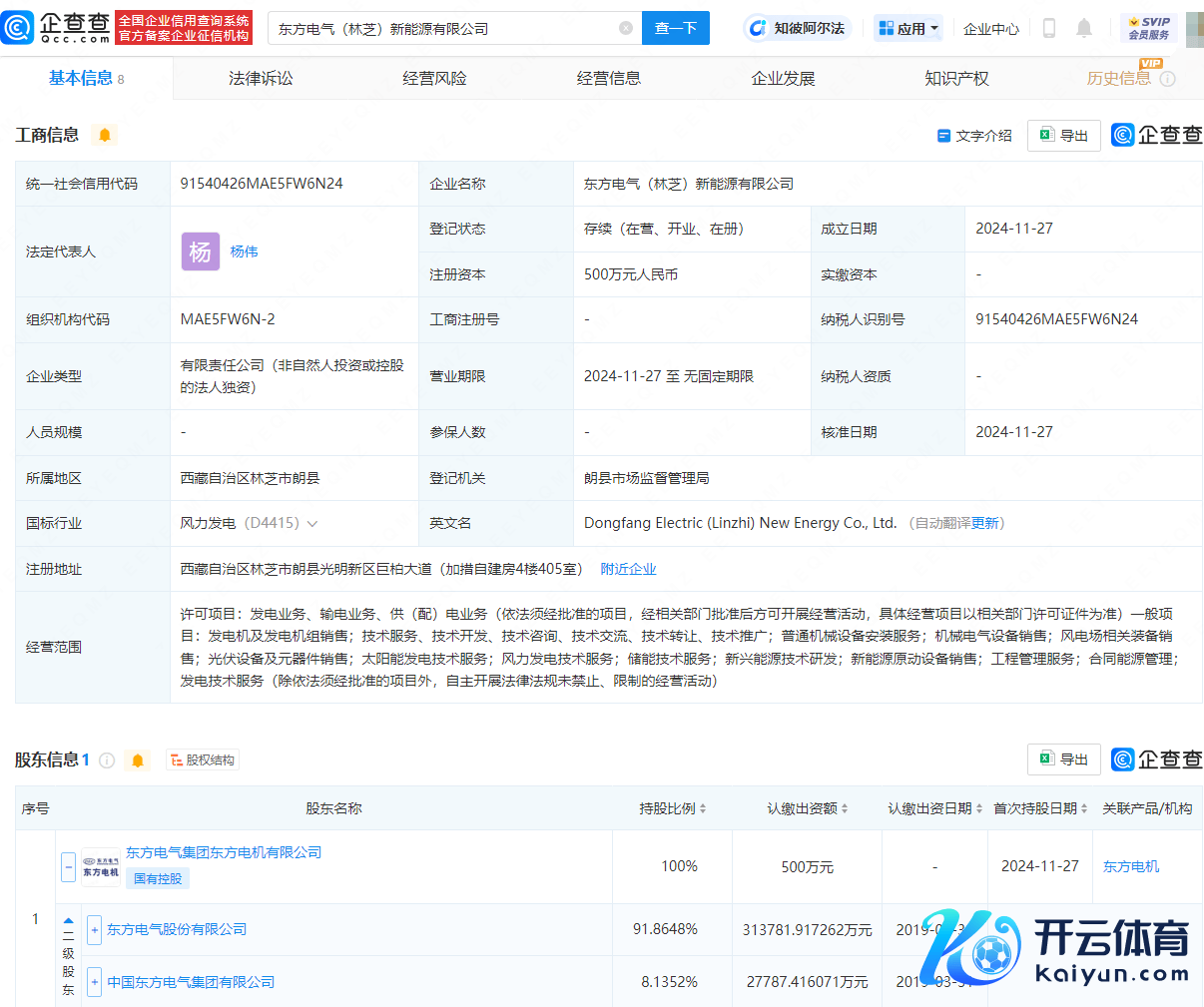
Task: Expand the 东方电气股份有限公司 sub-shareholder row
Action: [x=94, y=929]
